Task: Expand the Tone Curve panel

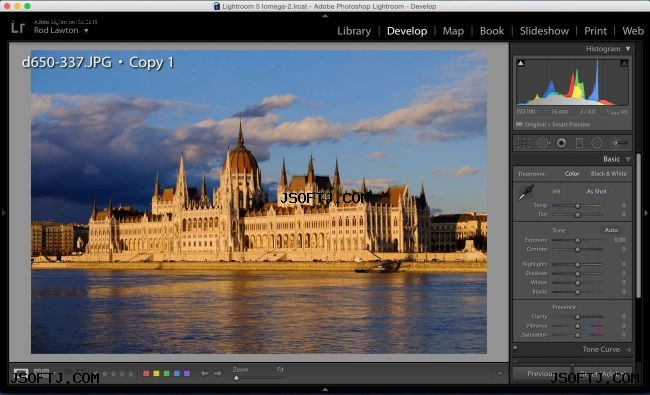Action: coord(628,349)
